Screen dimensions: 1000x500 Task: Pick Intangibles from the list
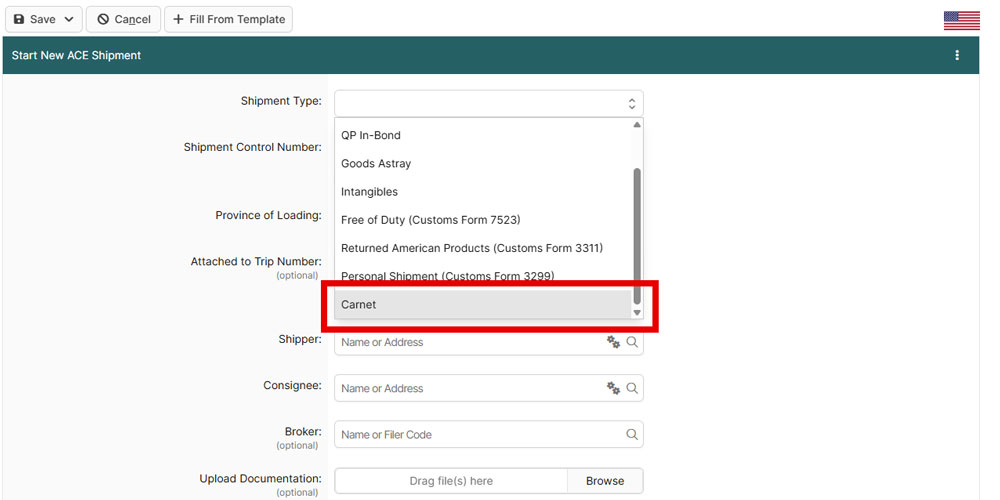coord(369,191)
